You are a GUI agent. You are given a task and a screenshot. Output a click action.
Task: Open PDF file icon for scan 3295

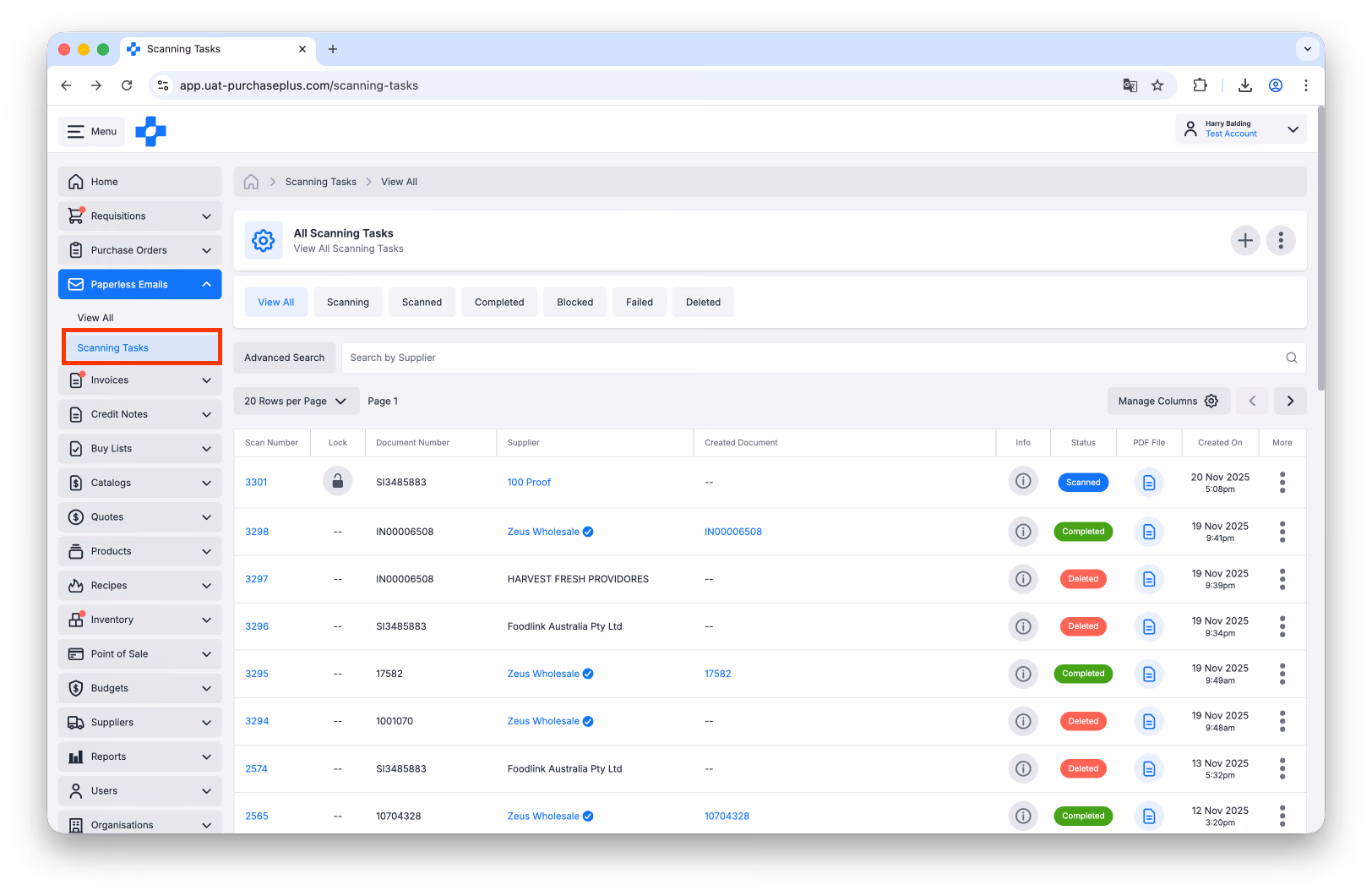[1149, 674]
